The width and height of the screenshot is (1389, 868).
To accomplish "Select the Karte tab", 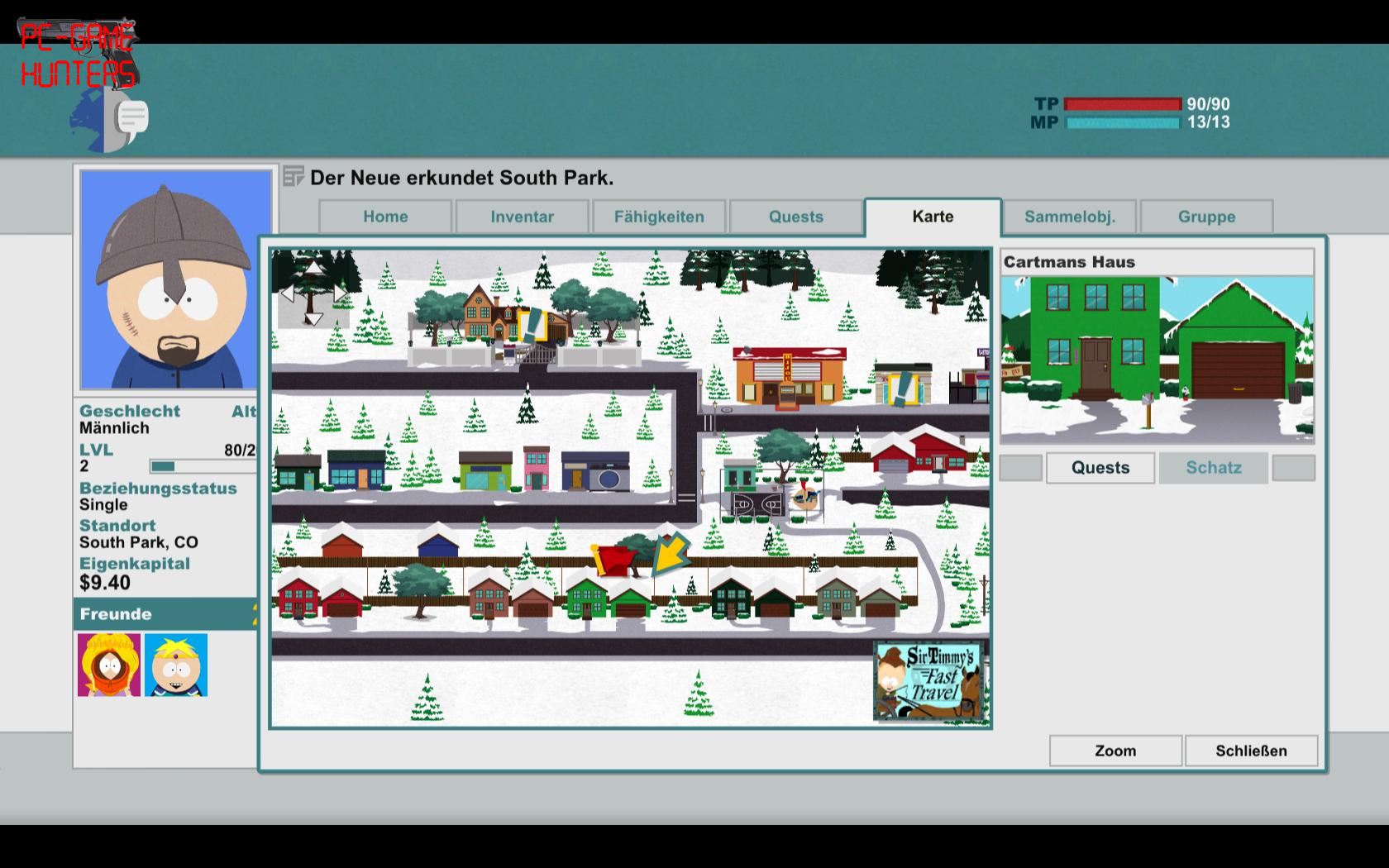I will [933, 217].
